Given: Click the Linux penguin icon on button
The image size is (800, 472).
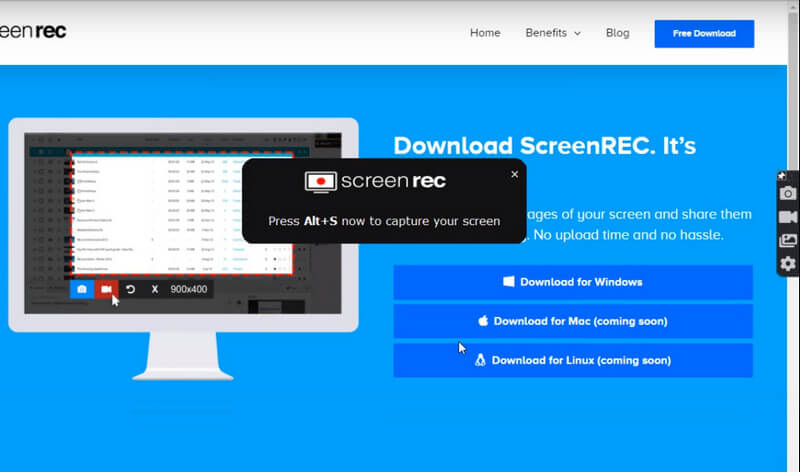Looking at the screenshot, I should 480,360.
